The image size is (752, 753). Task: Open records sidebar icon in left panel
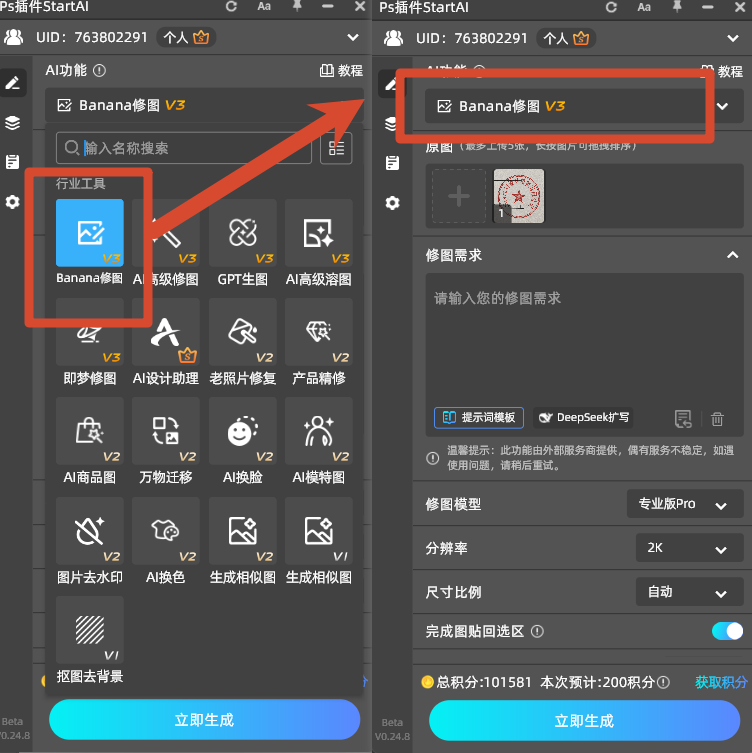pos(12,162)
